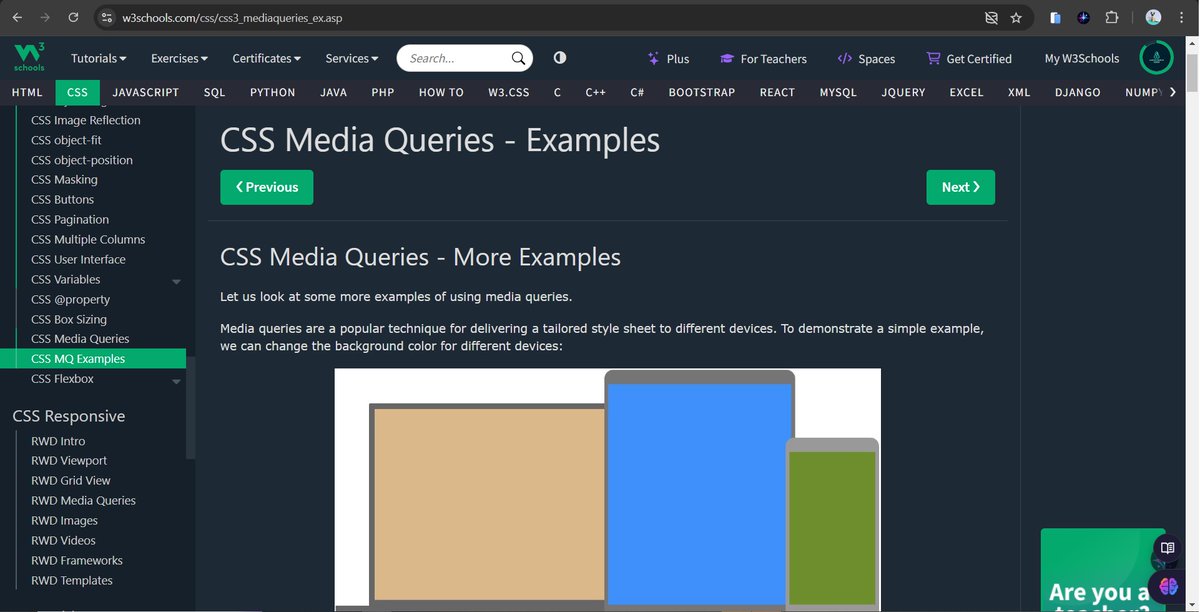Open the Tutorials dropdown menu

tap(97, 58)
